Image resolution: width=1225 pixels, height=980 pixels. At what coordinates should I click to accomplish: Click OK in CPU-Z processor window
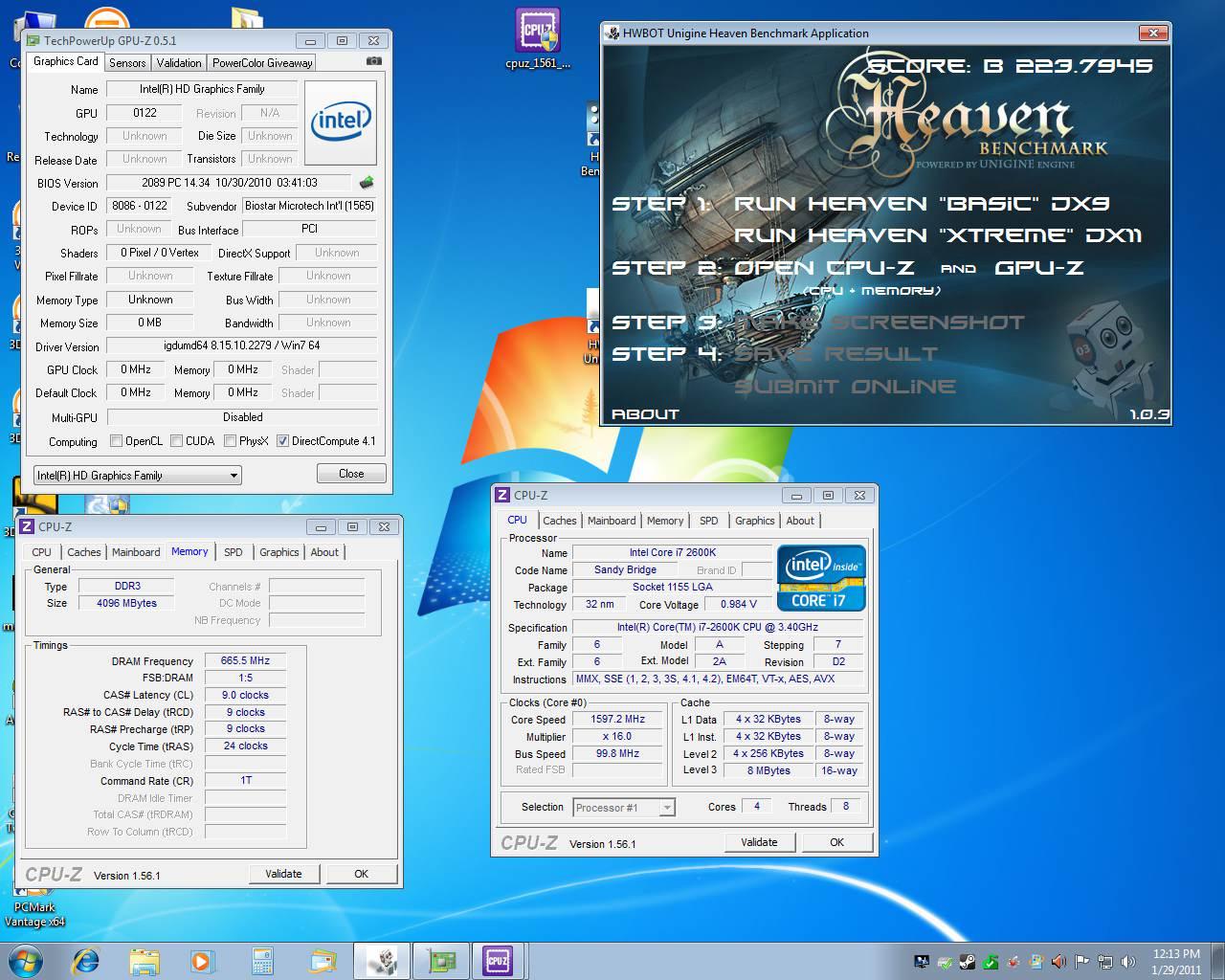[x=836, y=842]
